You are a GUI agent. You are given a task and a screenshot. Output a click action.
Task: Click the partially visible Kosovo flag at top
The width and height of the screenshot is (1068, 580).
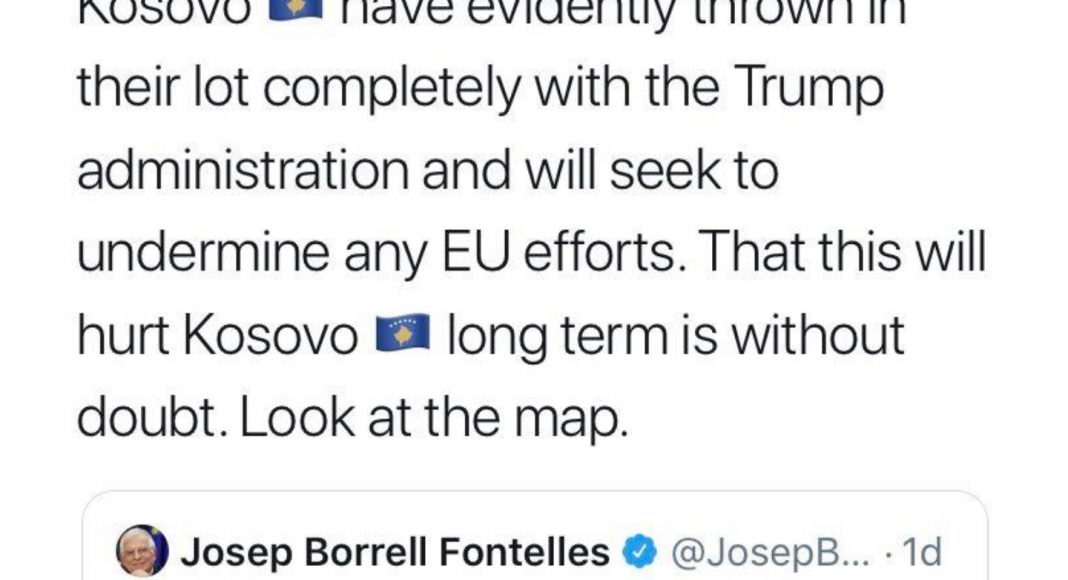(x=293, y=8)
